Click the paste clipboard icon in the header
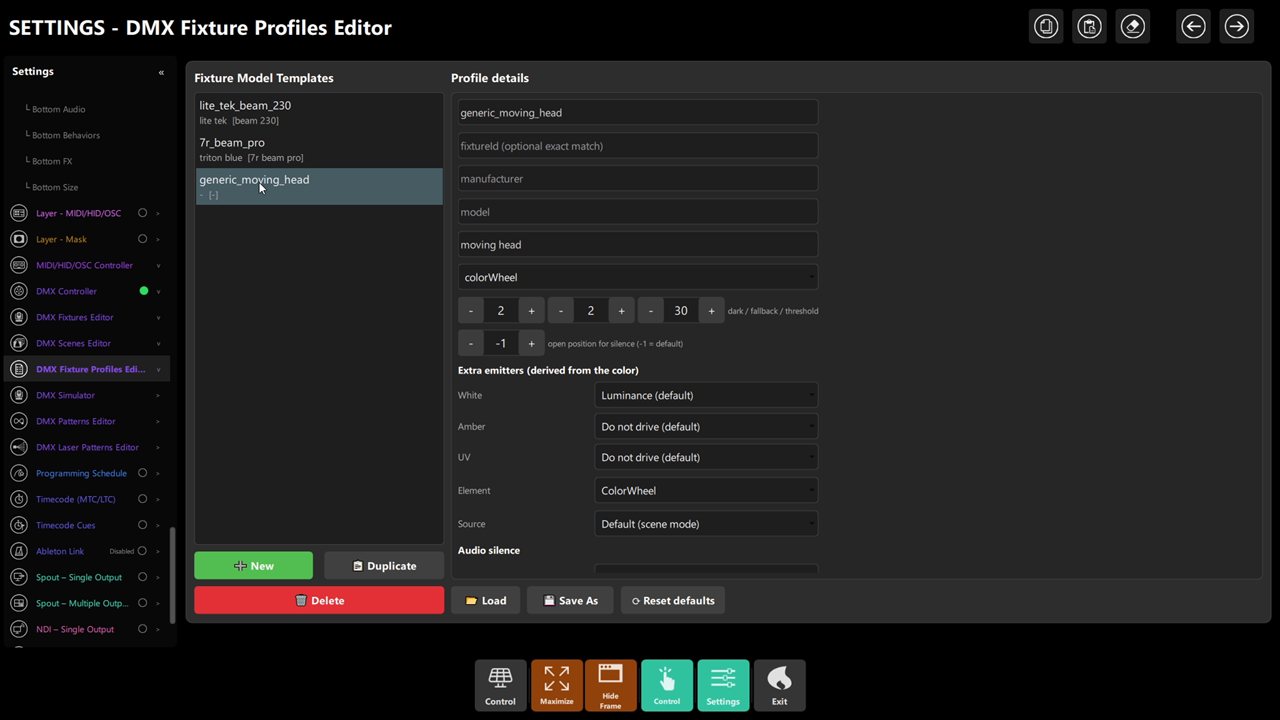This screenshot has width=1280, height=720. pos(1089,27)
